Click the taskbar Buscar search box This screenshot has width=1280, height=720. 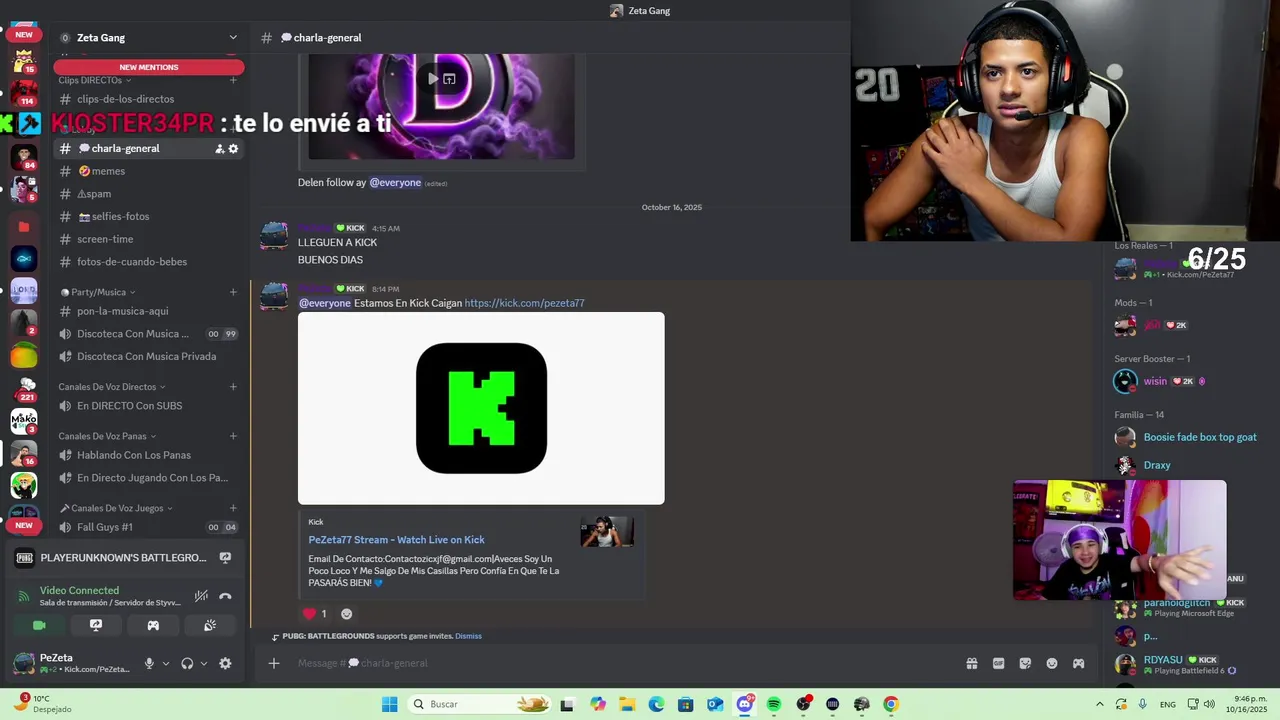point(482,704)
